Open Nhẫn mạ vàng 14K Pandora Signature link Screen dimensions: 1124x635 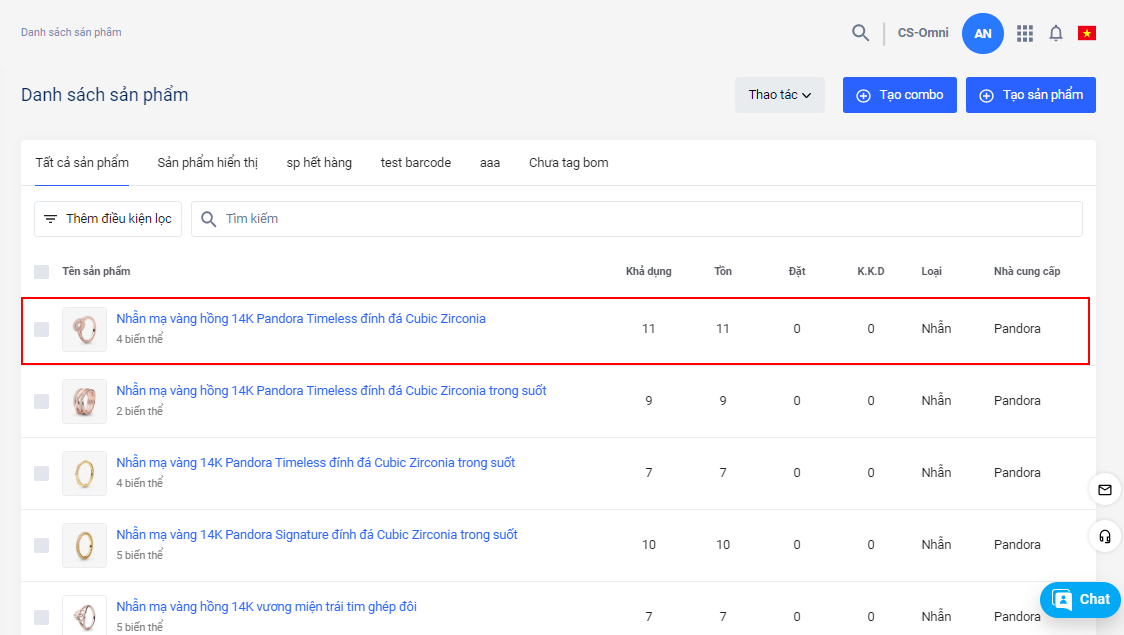pyautogui.click(x=317, y=535)
